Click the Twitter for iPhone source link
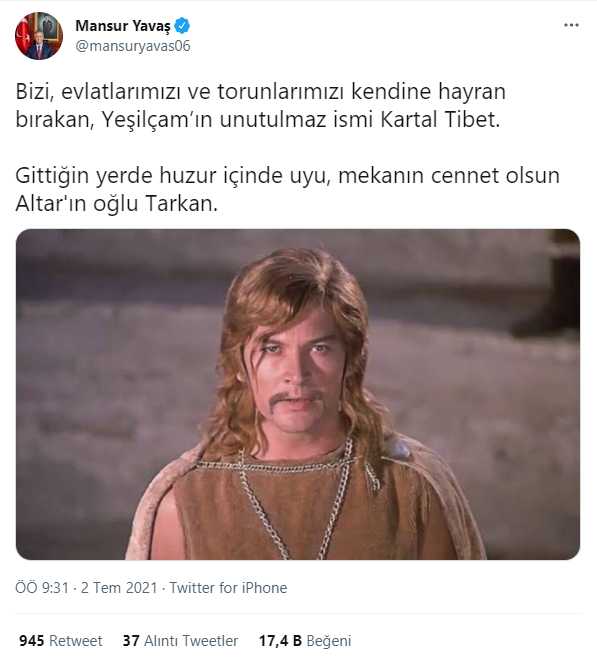Screen dimensions: 597x664 click(x=228, y=588)
